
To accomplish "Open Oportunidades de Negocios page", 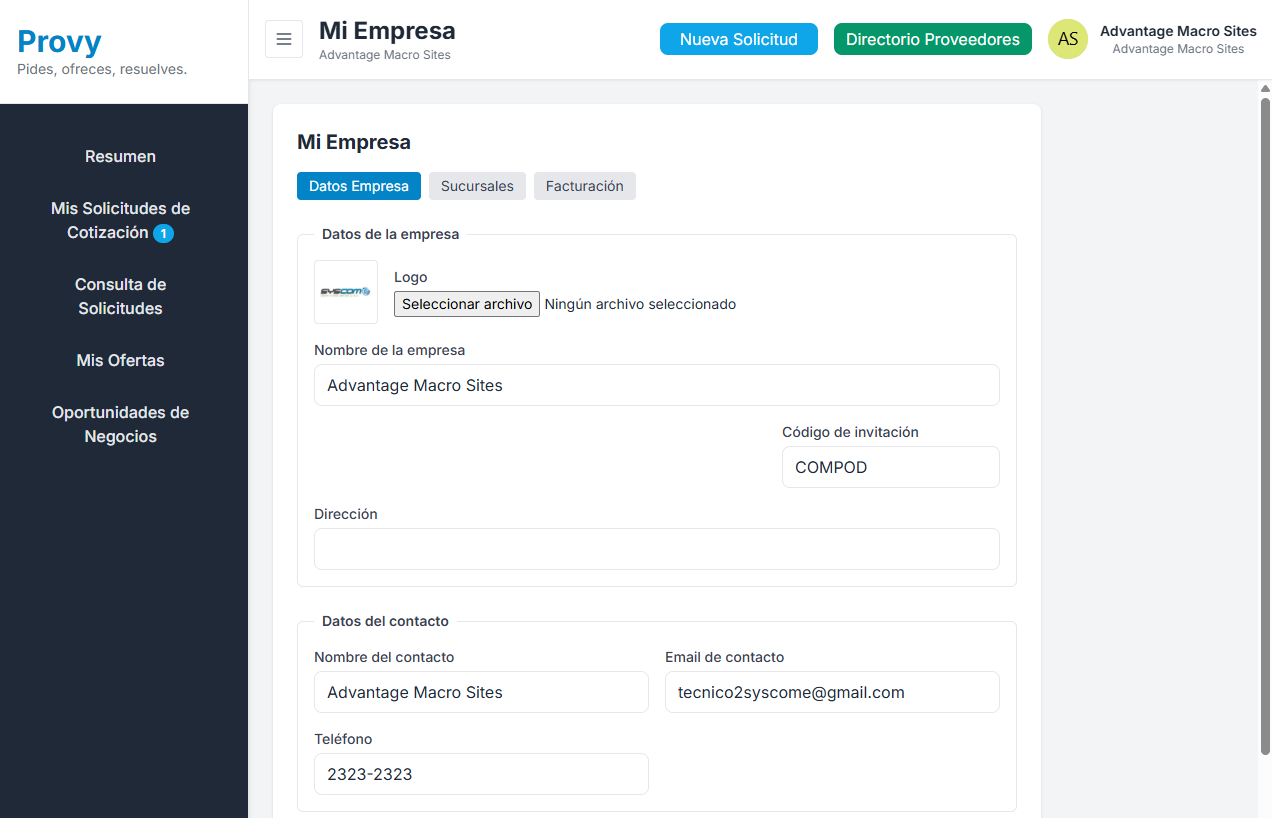I will [120, 424].
